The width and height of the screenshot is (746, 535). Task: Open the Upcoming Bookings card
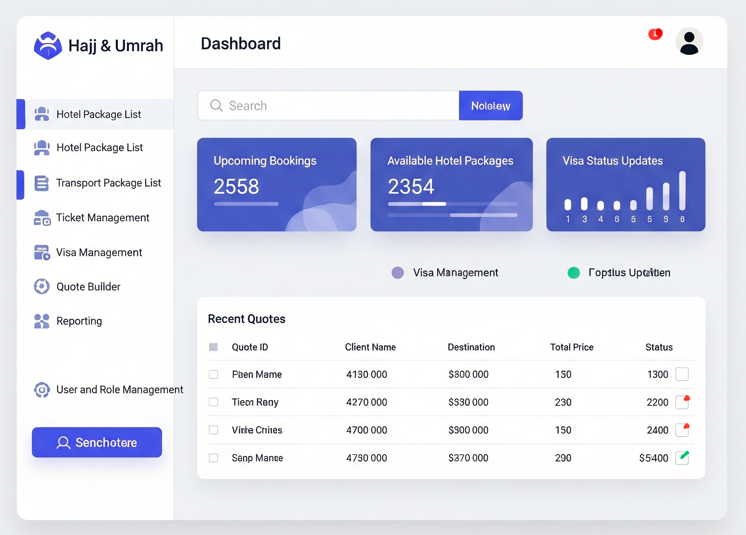[277, 185]
